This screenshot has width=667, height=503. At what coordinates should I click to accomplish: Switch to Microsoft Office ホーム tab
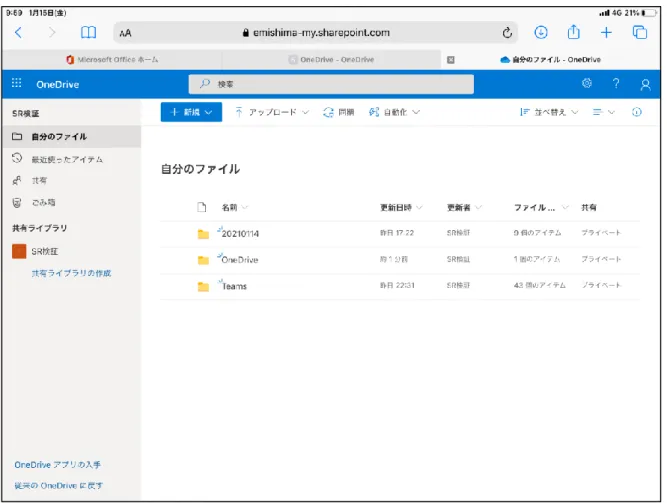click(112, 60)
